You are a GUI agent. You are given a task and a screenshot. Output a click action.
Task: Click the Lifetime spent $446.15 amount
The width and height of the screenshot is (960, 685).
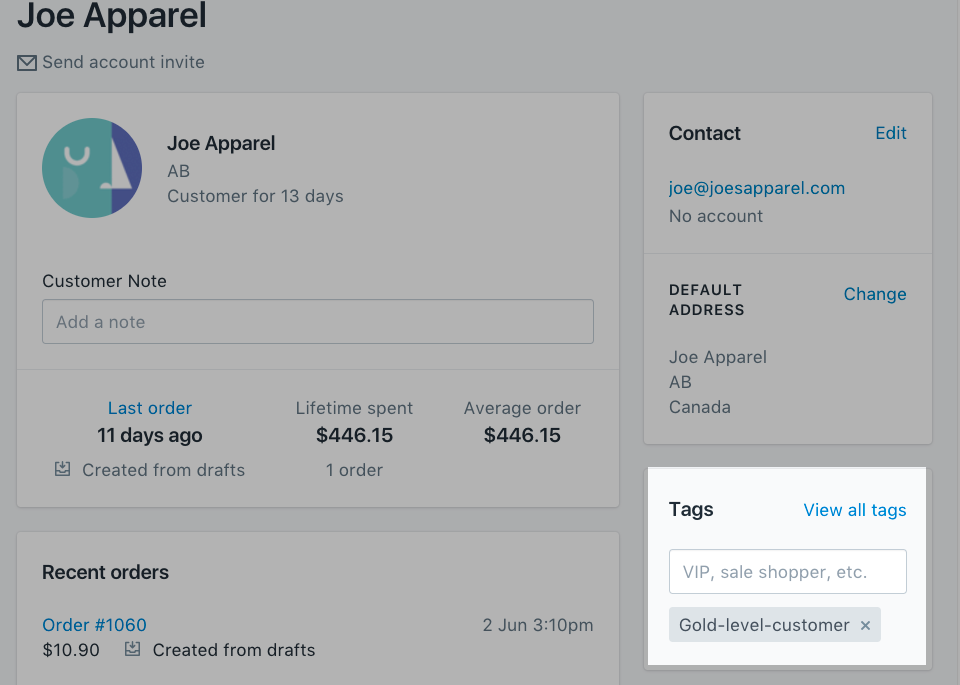[x=354, y=435]
